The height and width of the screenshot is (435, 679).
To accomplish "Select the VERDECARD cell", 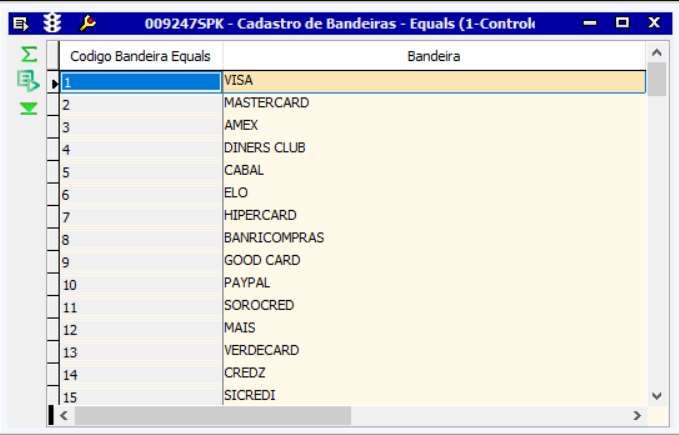I will [434, 351].
